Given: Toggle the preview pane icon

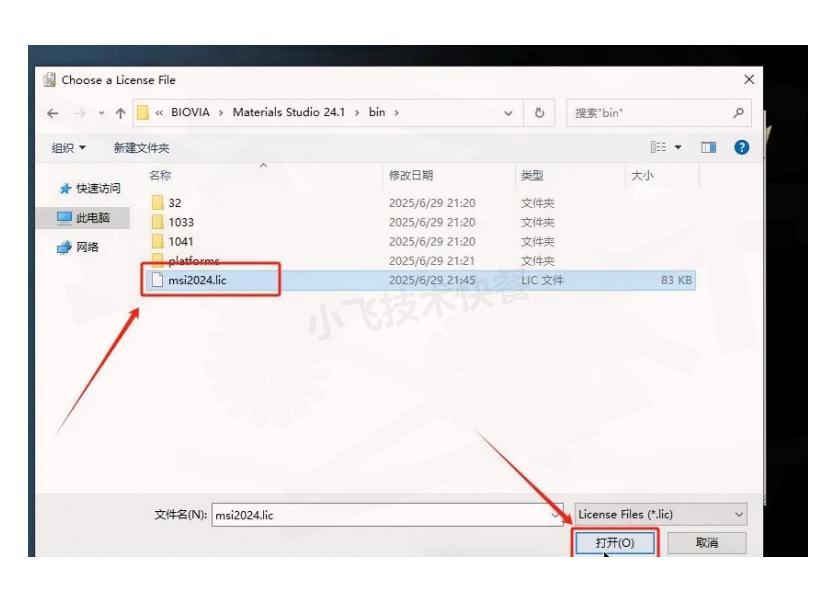Looking at the screenshot, I should (x=709, y=147).
